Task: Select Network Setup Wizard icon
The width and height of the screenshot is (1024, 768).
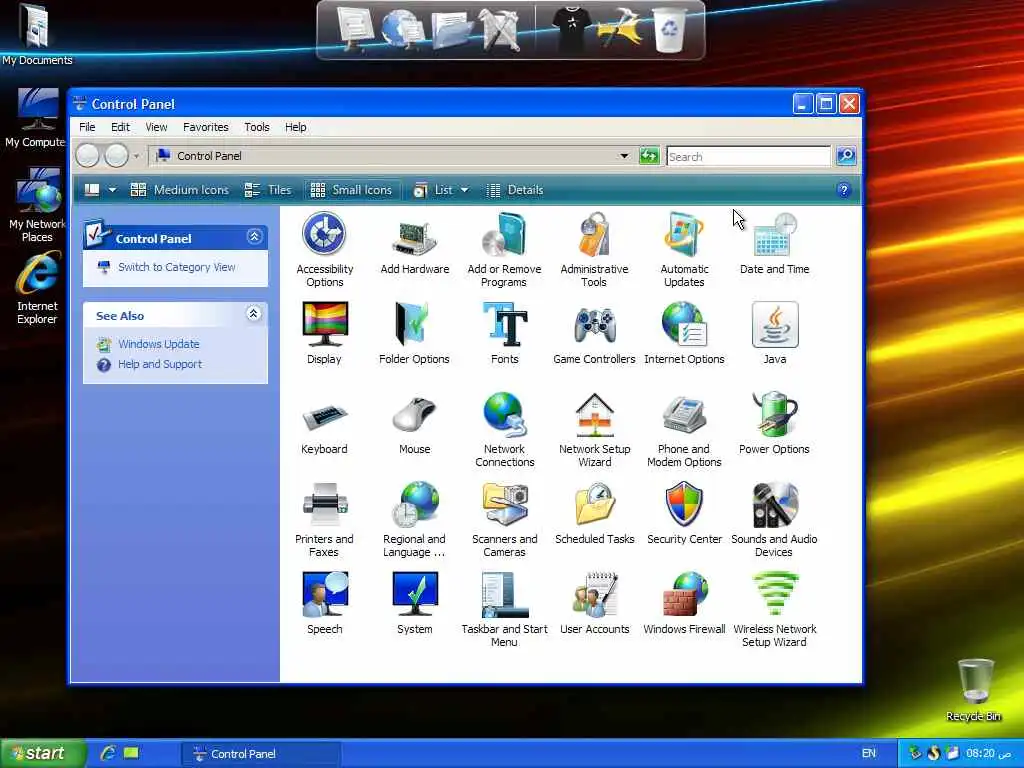Action: pos(594,429)
